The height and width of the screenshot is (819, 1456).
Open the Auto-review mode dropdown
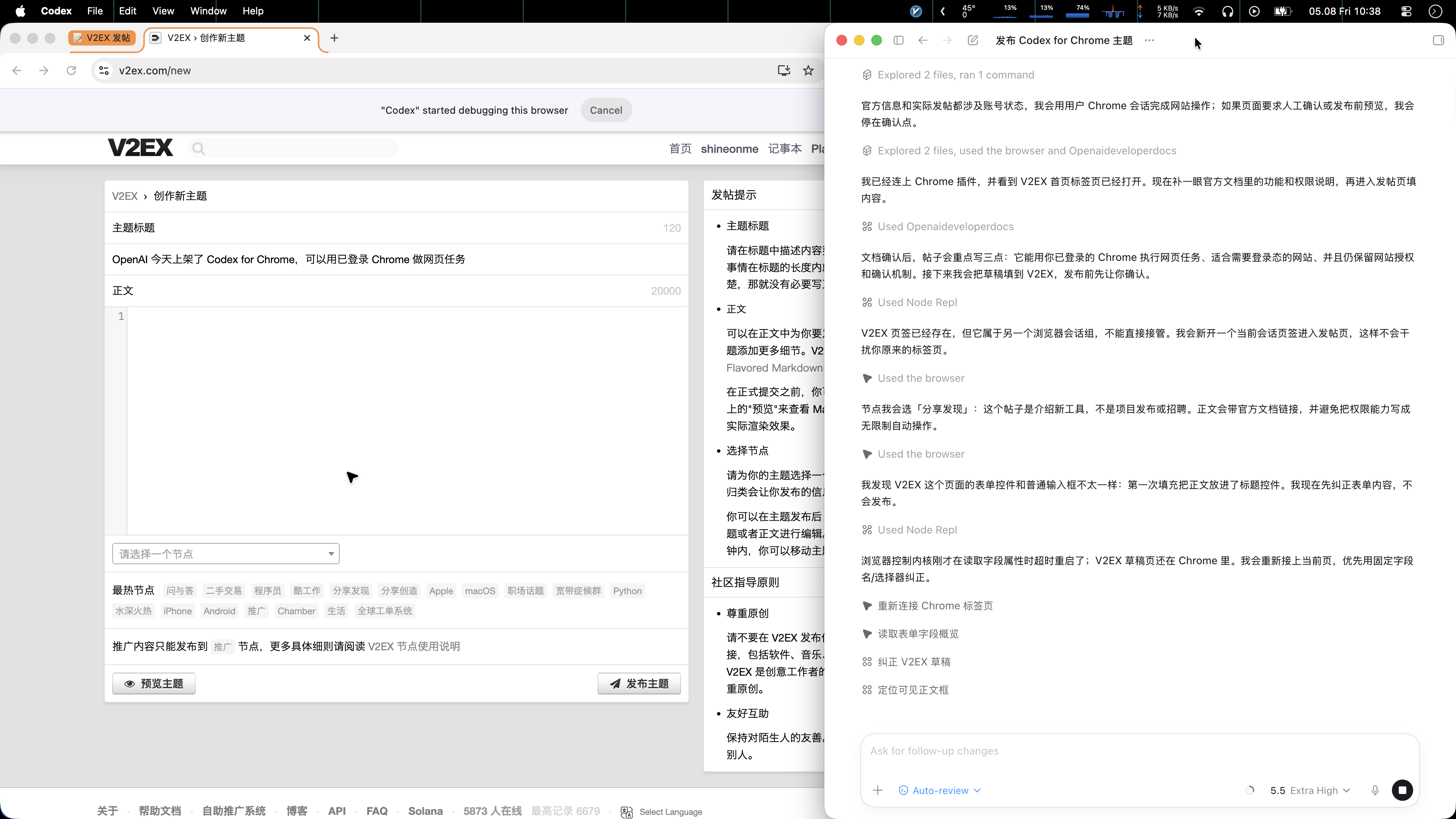pyautogui.click(x=940, y=790)
